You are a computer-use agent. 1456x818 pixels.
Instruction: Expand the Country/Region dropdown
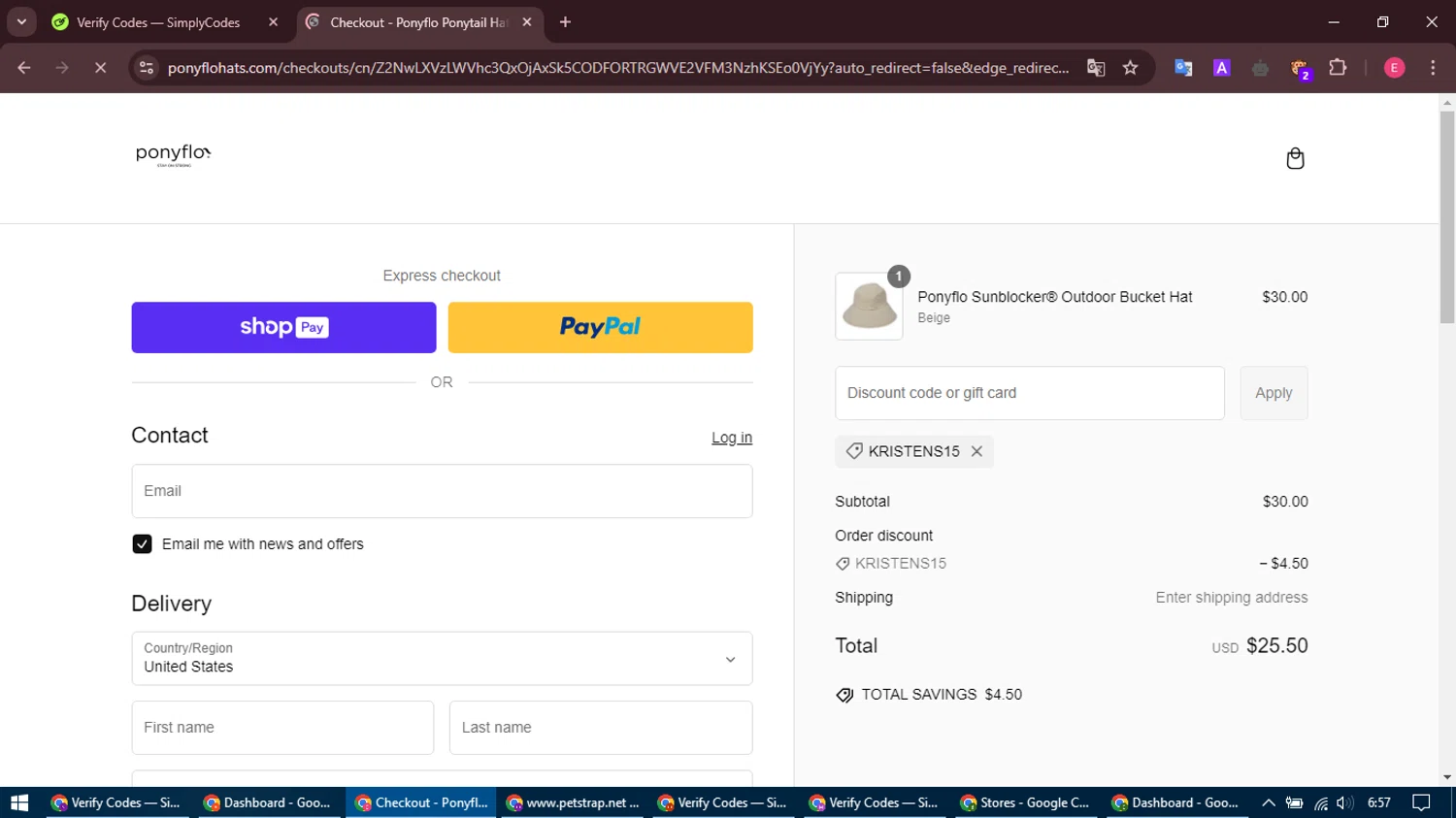[442, 659]
